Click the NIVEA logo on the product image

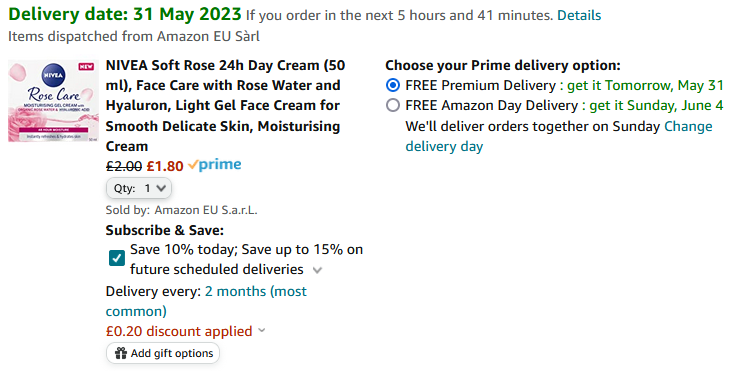pos(53,75)
